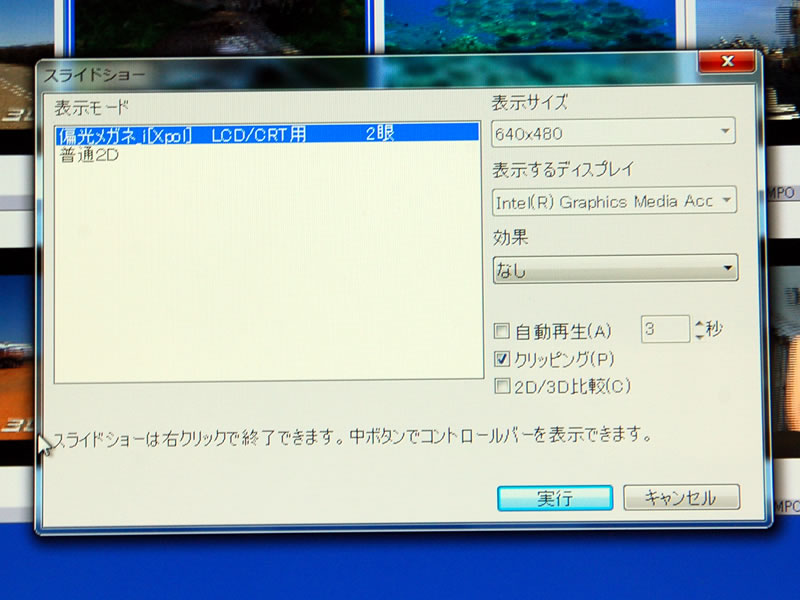Click the seconds input field showing 3
The width and height of the screenshot is (800, 600).
pos(665,329)
